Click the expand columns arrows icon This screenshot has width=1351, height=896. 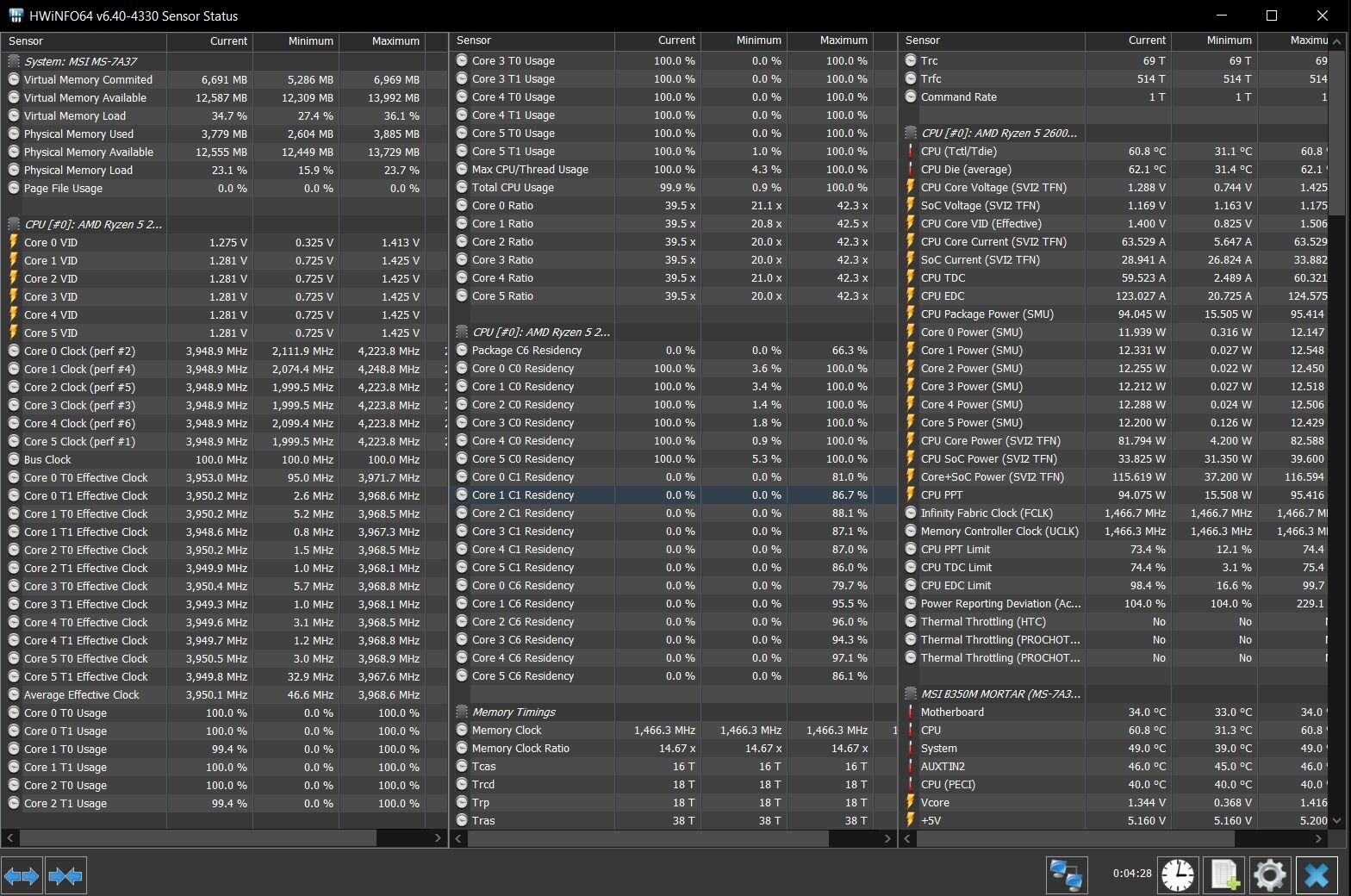coord(22,876)
